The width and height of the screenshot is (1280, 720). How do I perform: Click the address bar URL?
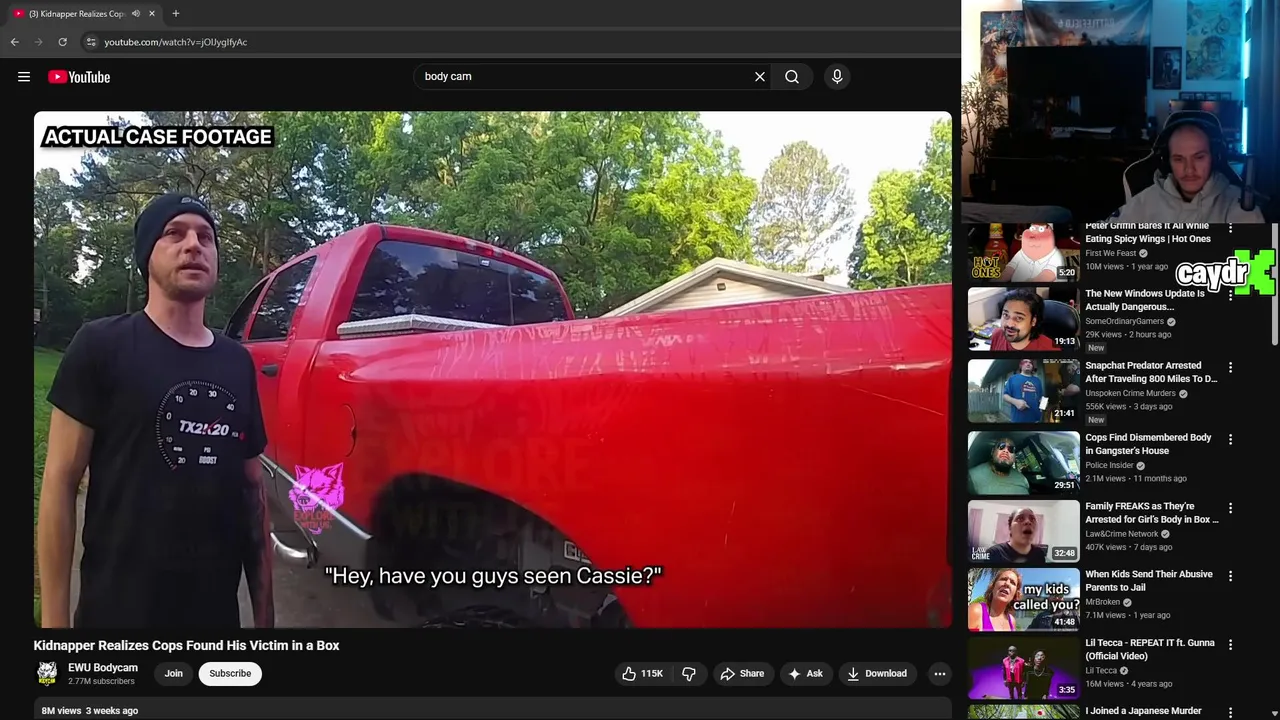click(176, 42)
